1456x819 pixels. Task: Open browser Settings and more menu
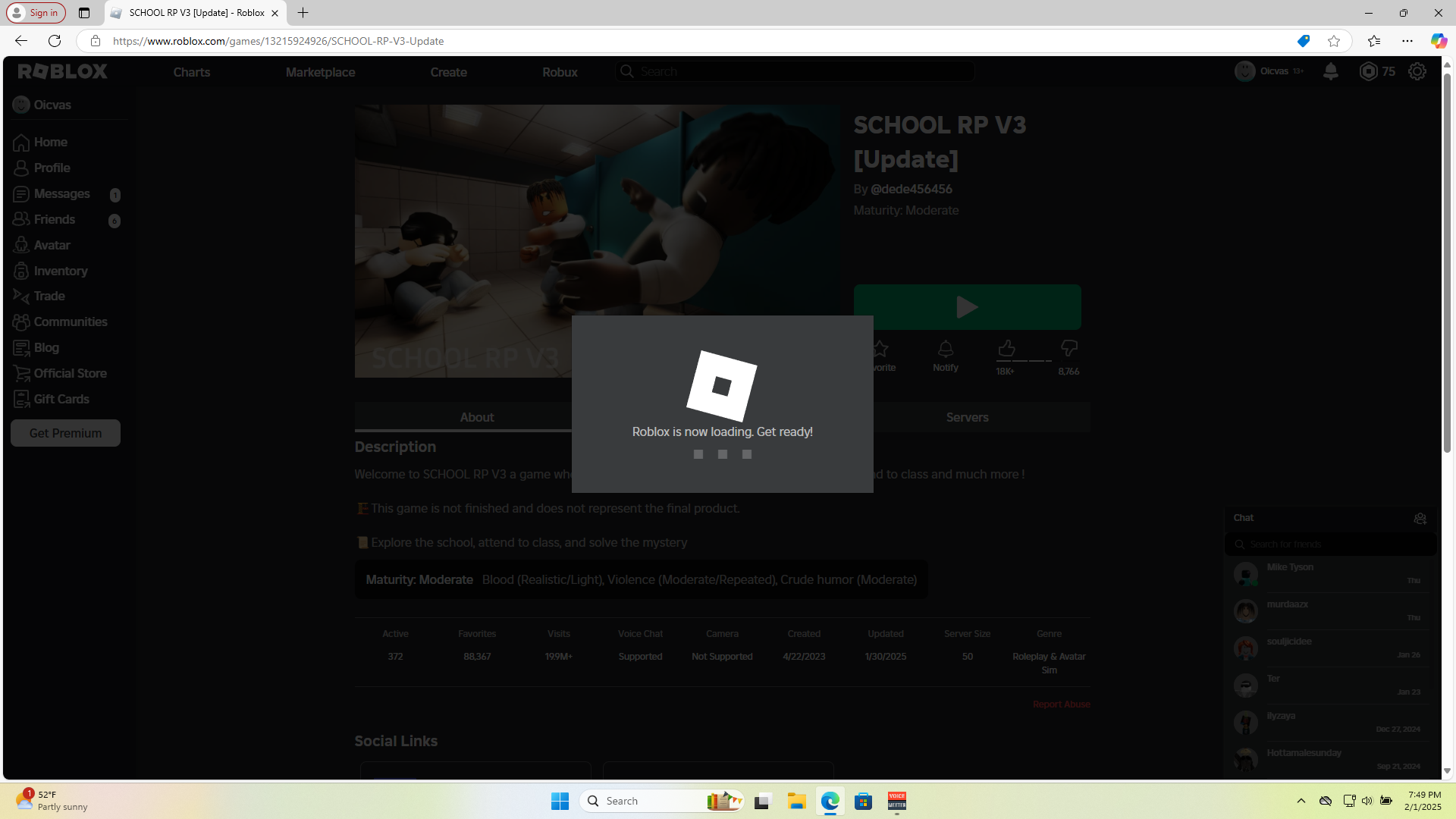click(1407, 41)
